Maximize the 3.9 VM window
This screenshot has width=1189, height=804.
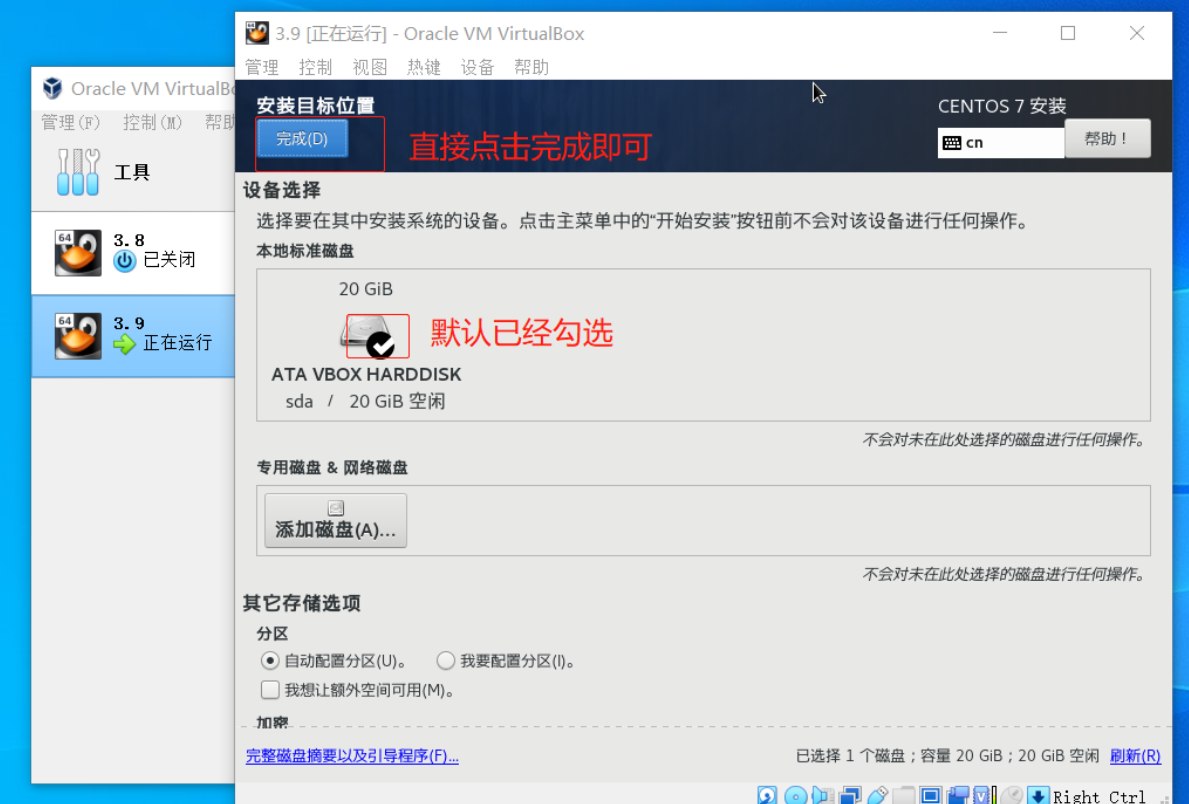pos(1068,33)
